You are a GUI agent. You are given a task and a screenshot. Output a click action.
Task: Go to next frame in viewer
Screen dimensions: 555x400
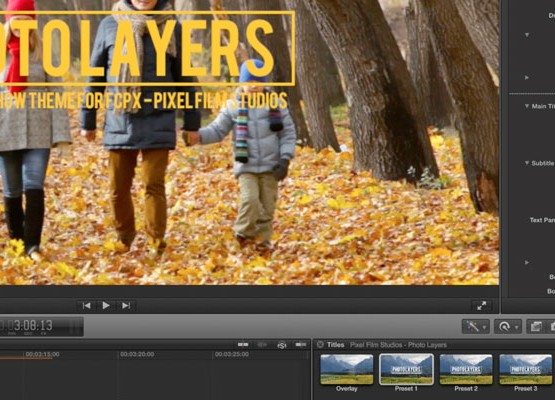pos(126,305)
